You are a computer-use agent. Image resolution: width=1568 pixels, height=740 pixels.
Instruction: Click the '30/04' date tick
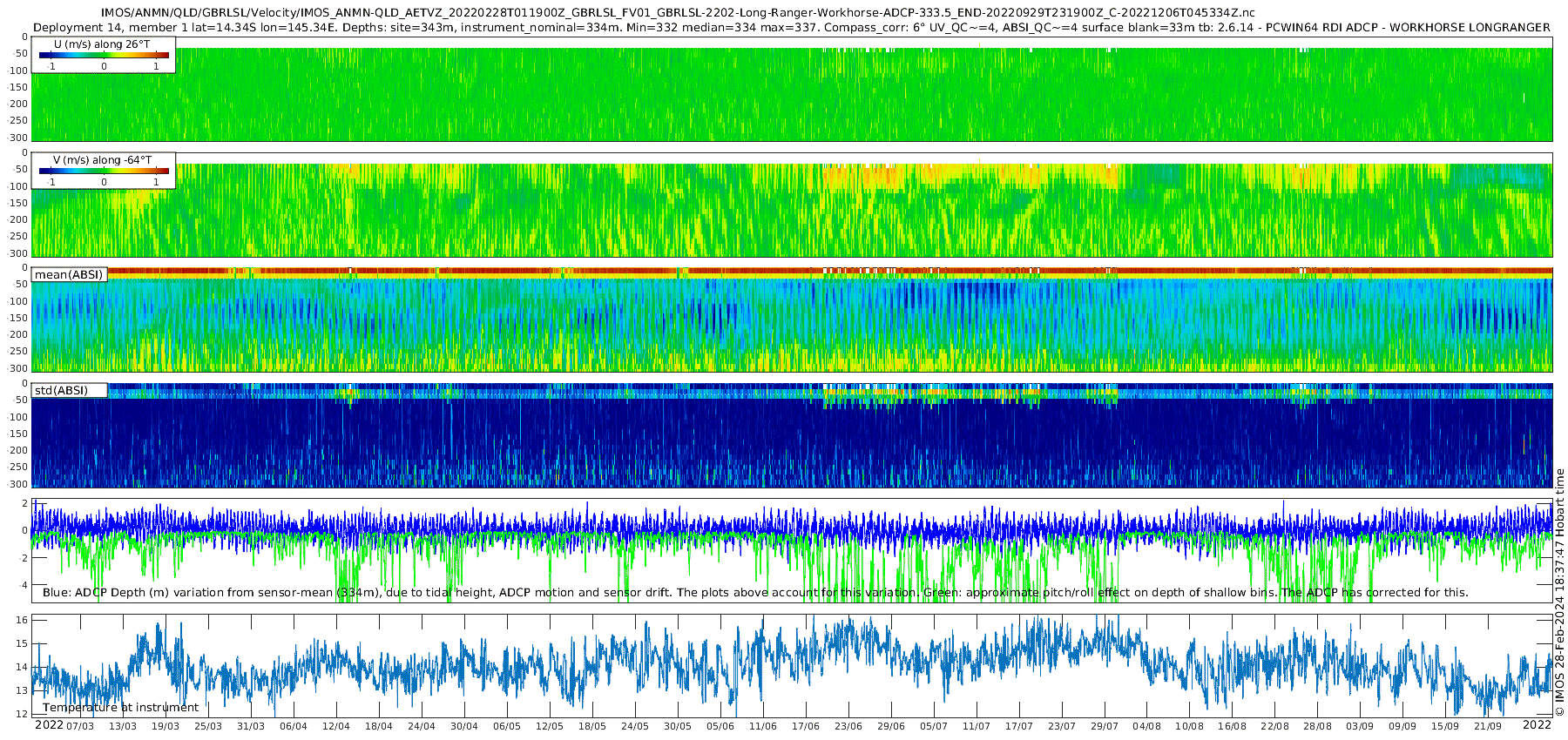tap(464, 727)
